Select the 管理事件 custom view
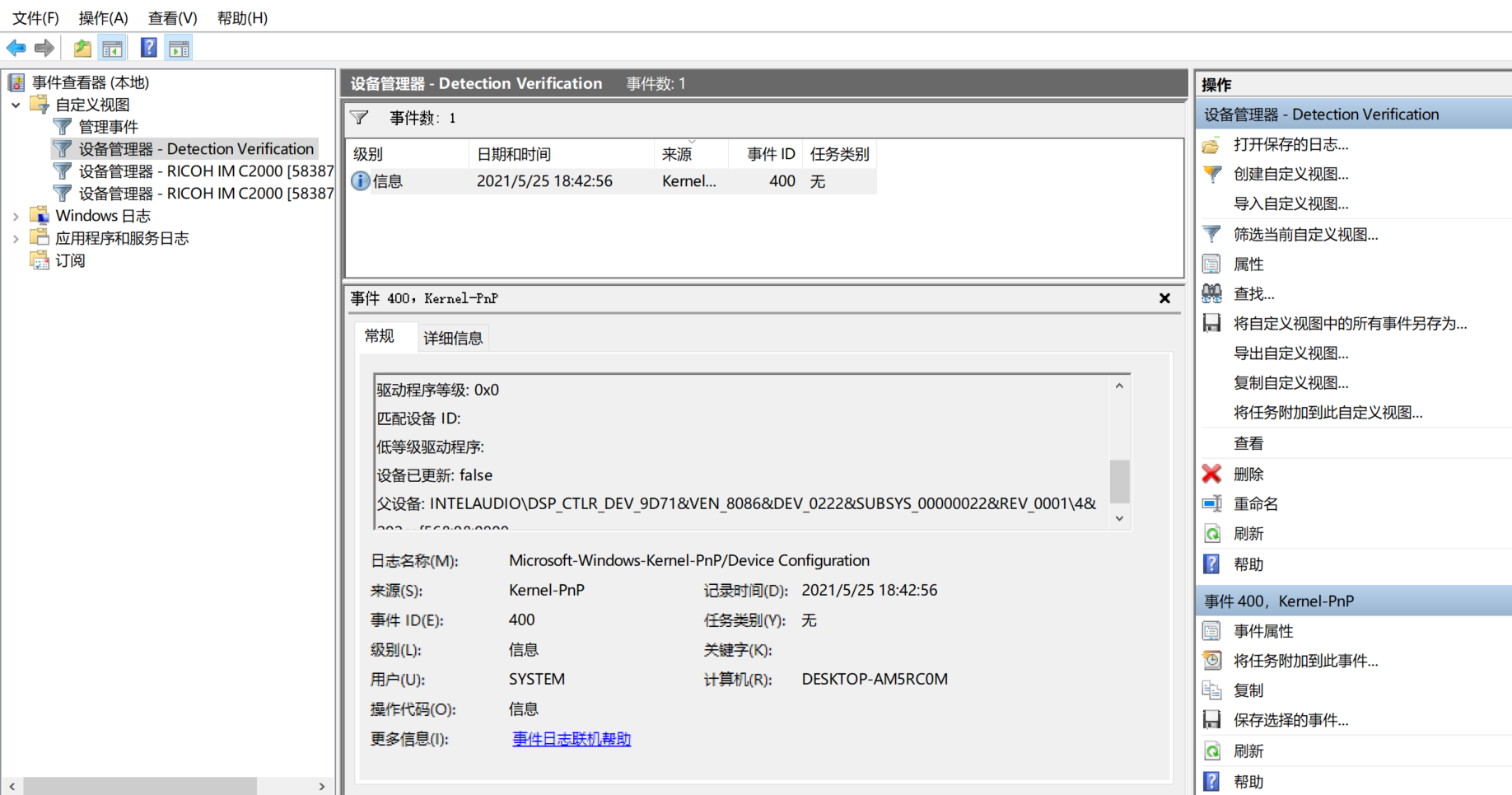This screenshot has height=795, width=1512. pyautogui.click(x=108, y=127)
